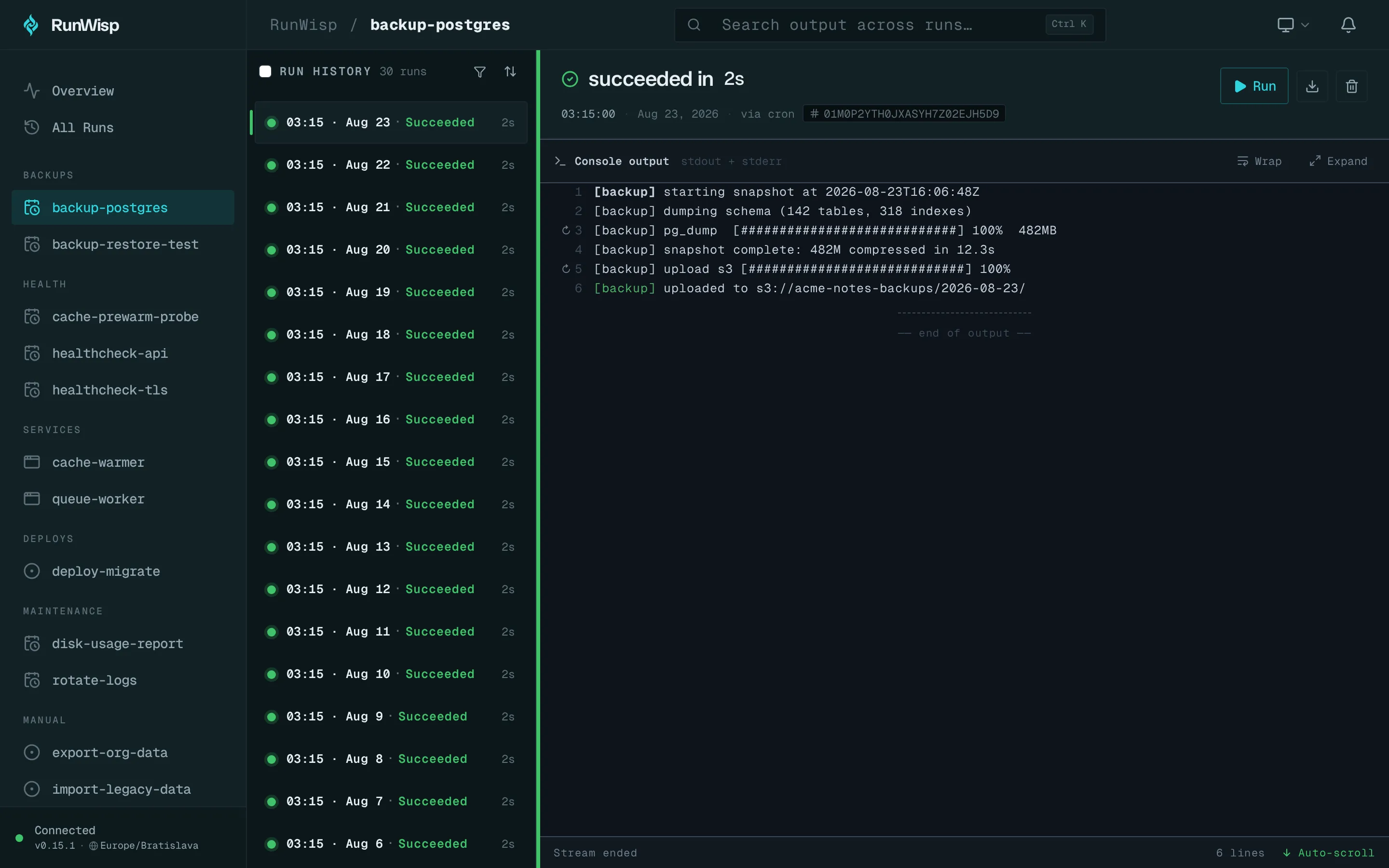The image size is (1389, 868).
Task: Select the Aug 19 run
Action: (x=391, y=292)
